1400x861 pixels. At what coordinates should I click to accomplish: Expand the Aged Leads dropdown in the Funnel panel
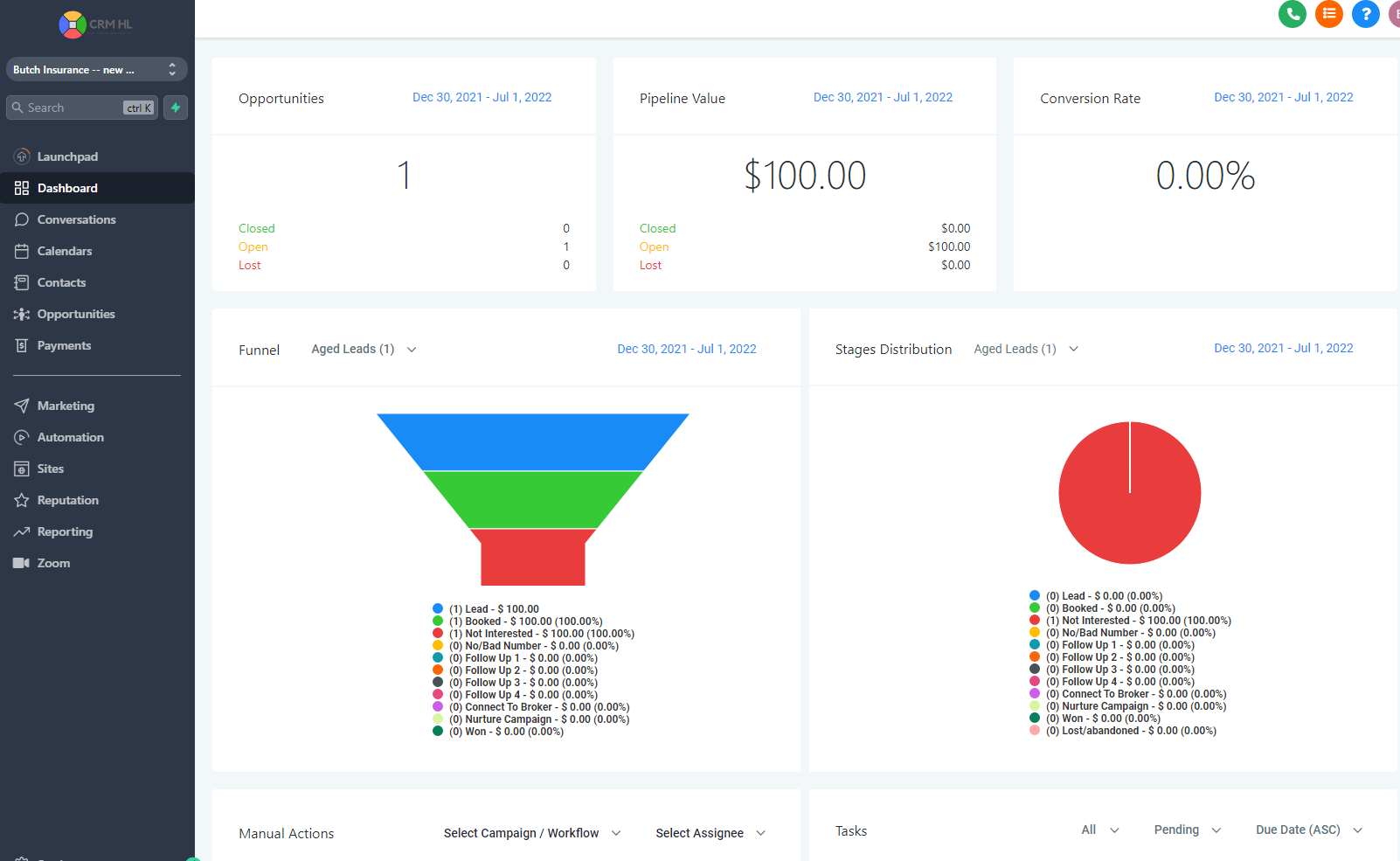tap(363, 348)
